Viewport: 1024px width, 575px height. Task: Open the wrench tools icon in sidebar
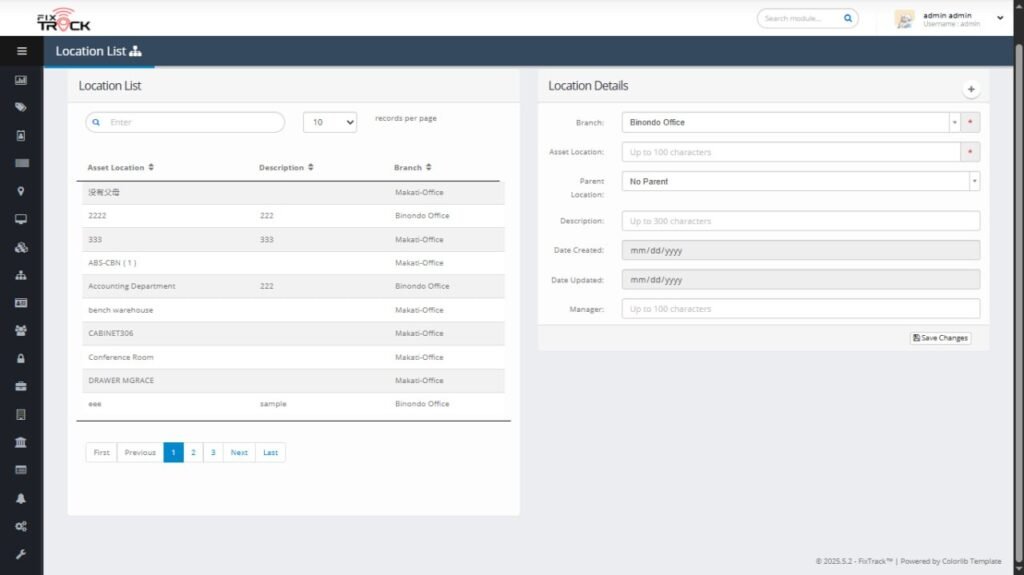[x=21, y=554]
